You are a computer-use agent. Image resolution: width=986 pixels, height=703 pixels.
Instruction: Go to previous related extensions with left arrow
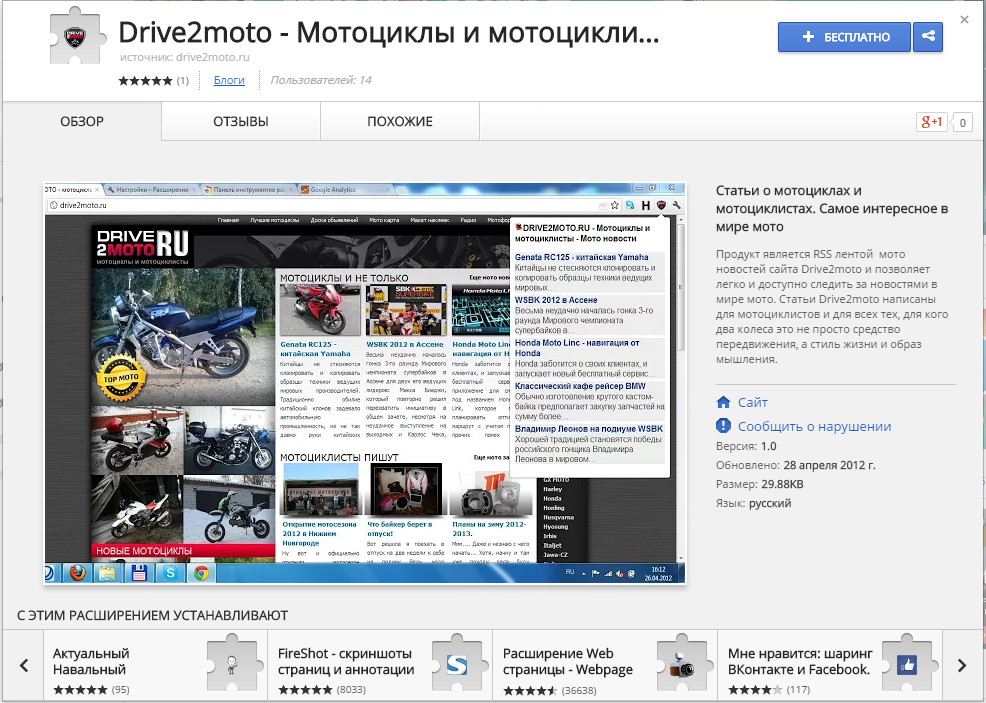tap(24, 665)
